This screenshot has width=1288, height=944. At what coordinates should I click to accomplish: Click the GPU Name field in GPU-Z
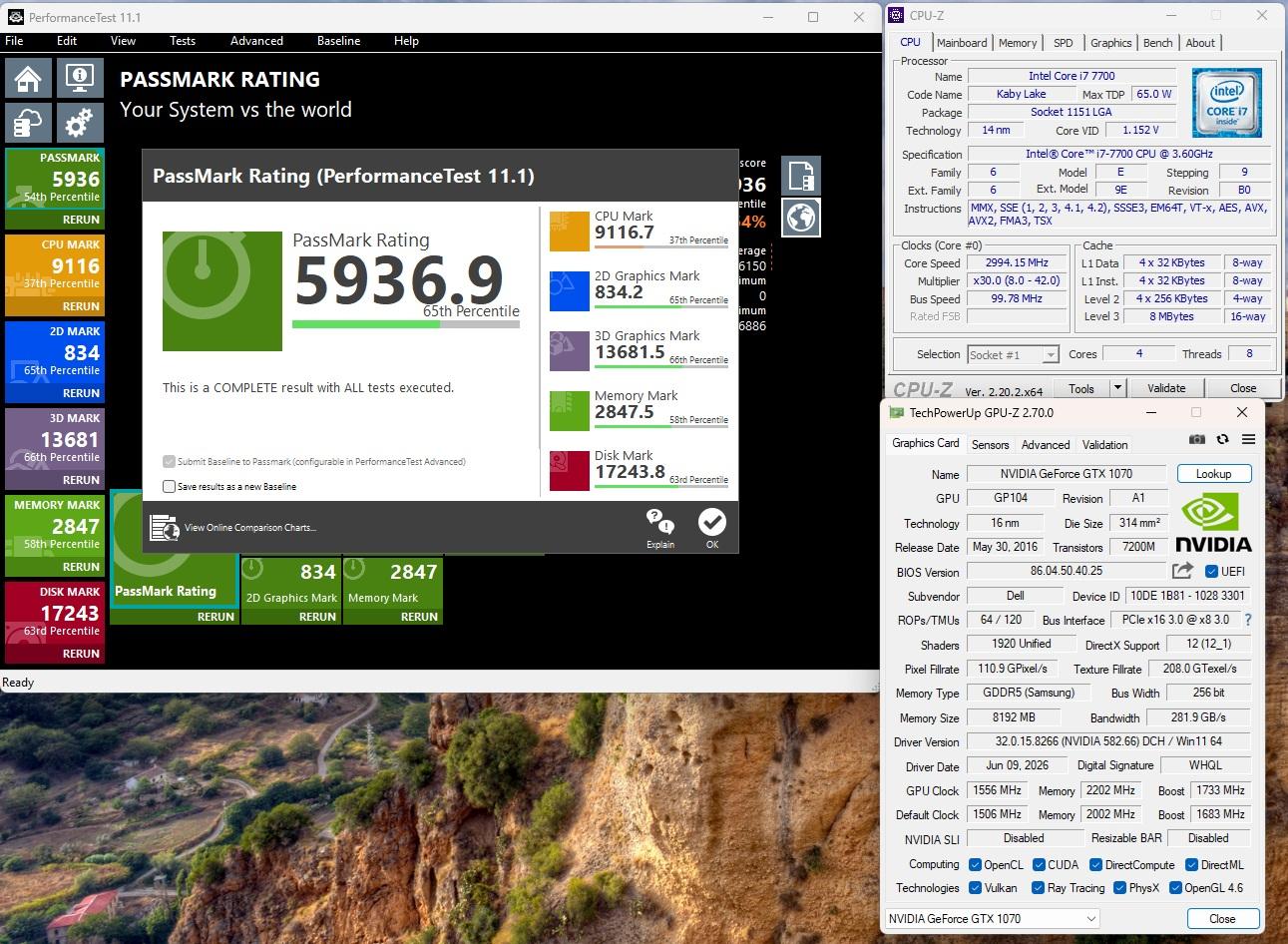pos(1067,474)
